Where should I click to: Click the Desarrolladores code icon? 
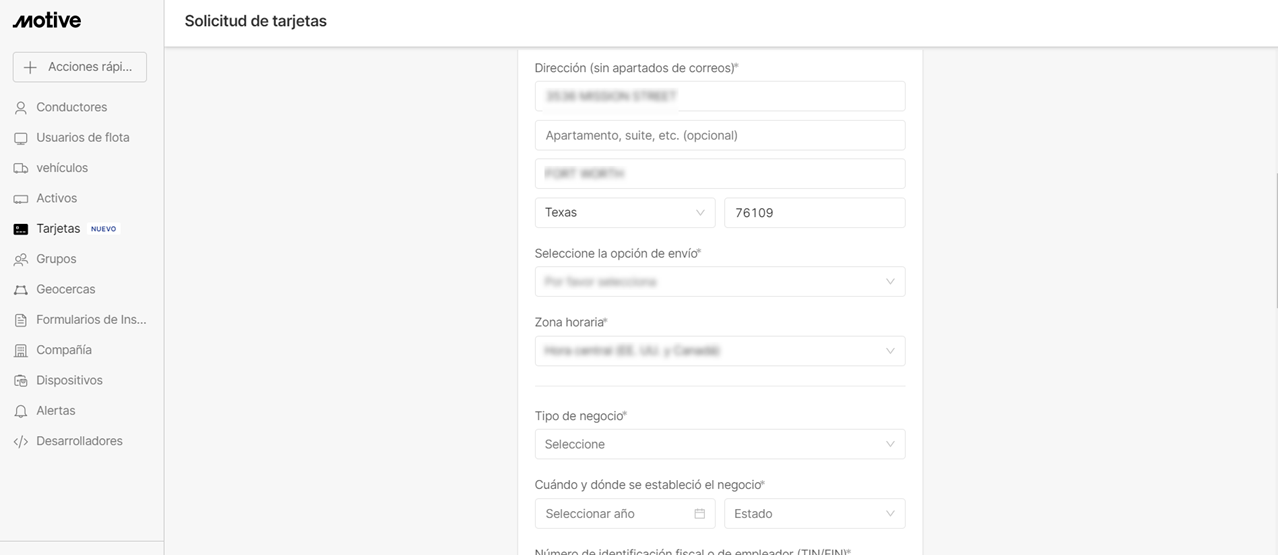click(20, 442)
